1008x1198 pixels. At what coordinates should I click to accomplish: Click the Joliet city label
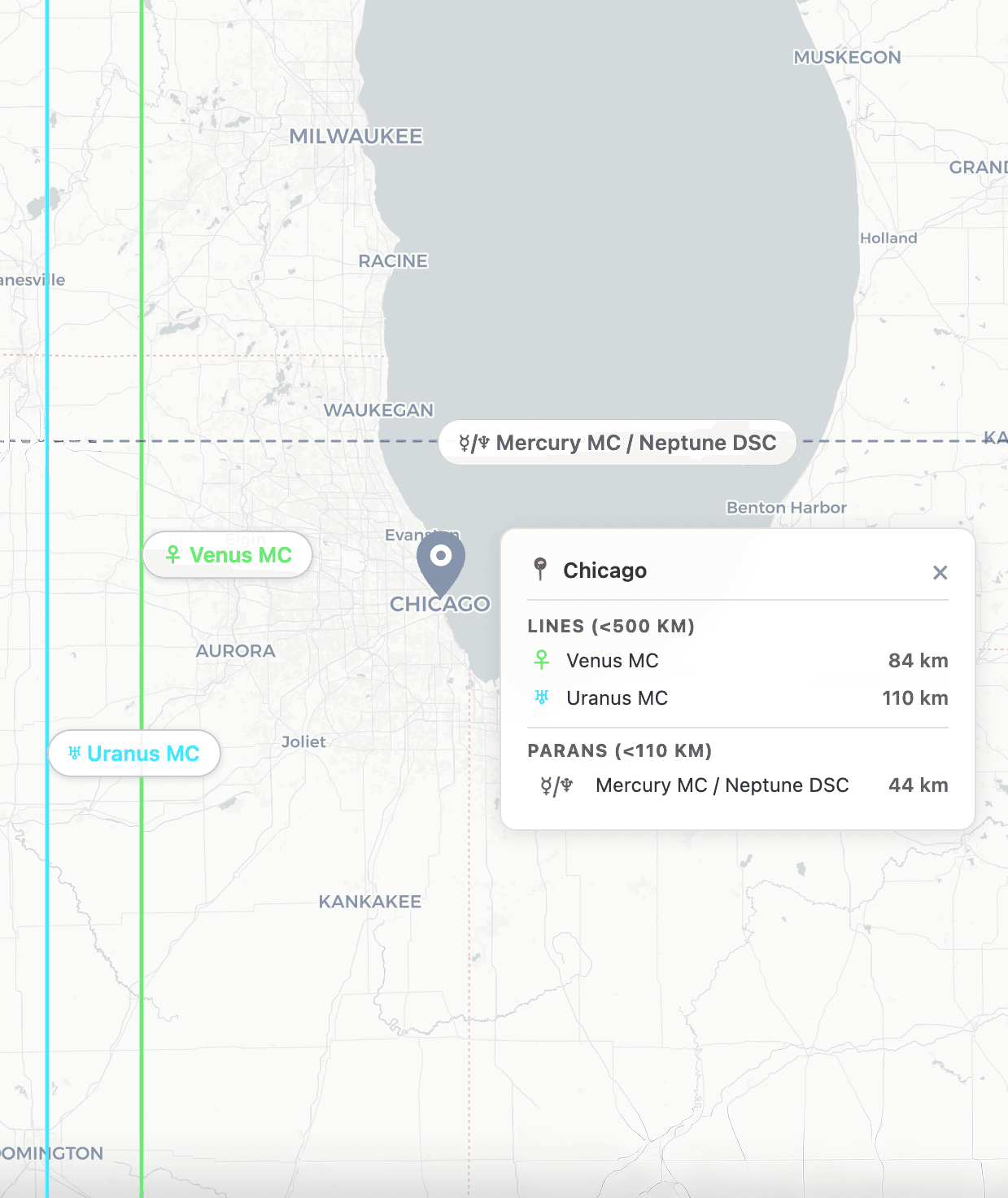[x=303, y=741]
